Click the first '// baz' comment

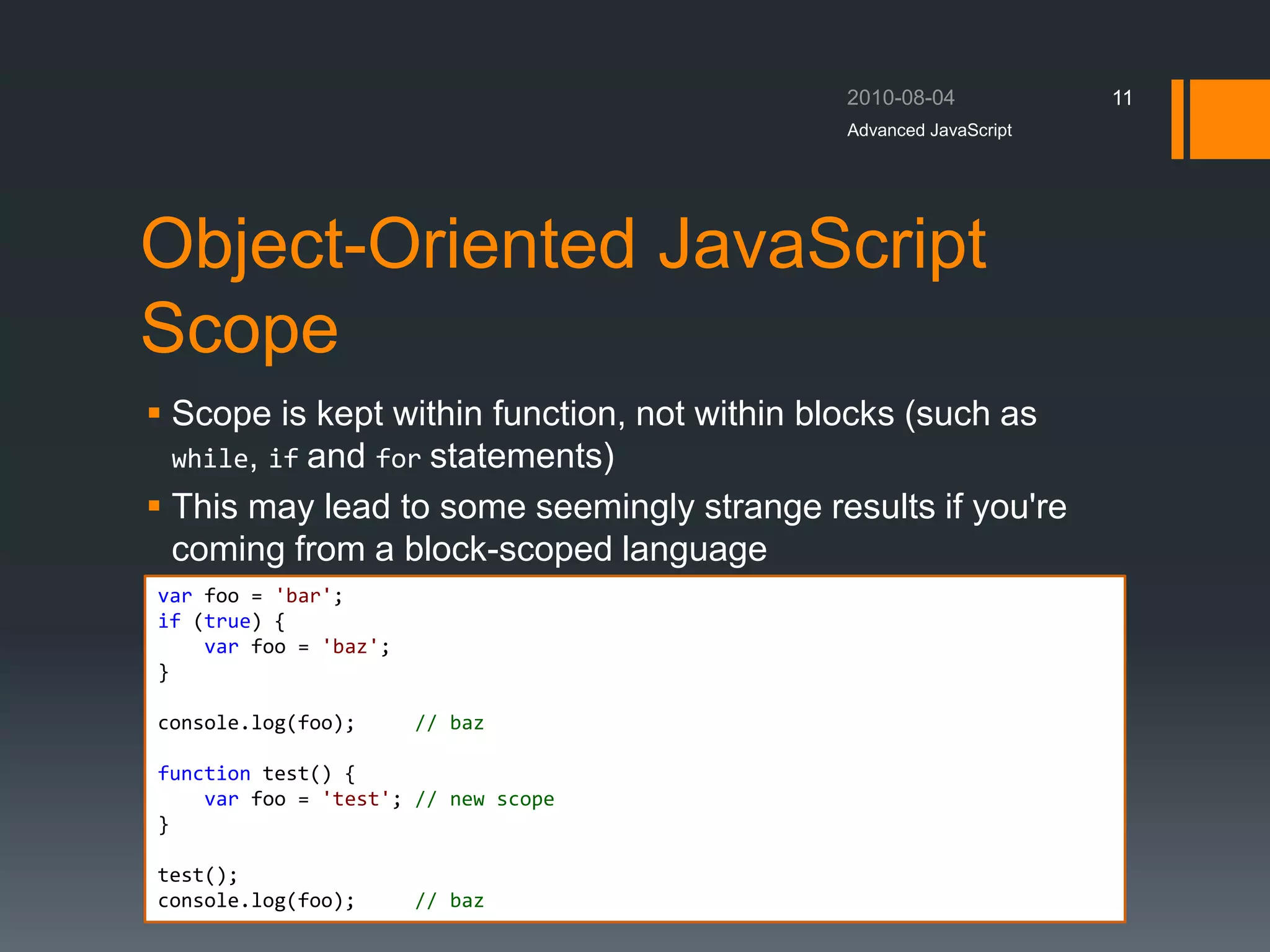[x=449, y=723]
